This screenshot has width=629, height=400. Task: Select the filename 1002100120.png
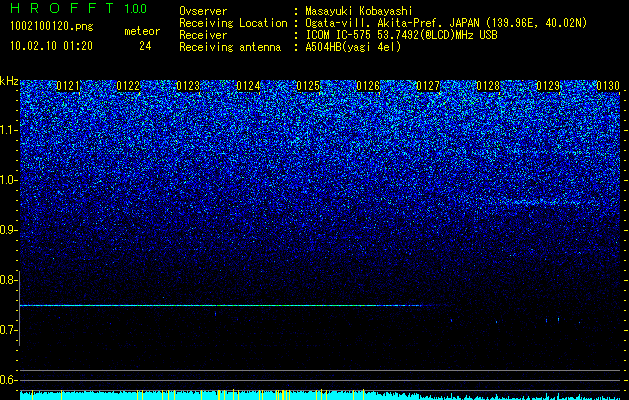[52, 27]
